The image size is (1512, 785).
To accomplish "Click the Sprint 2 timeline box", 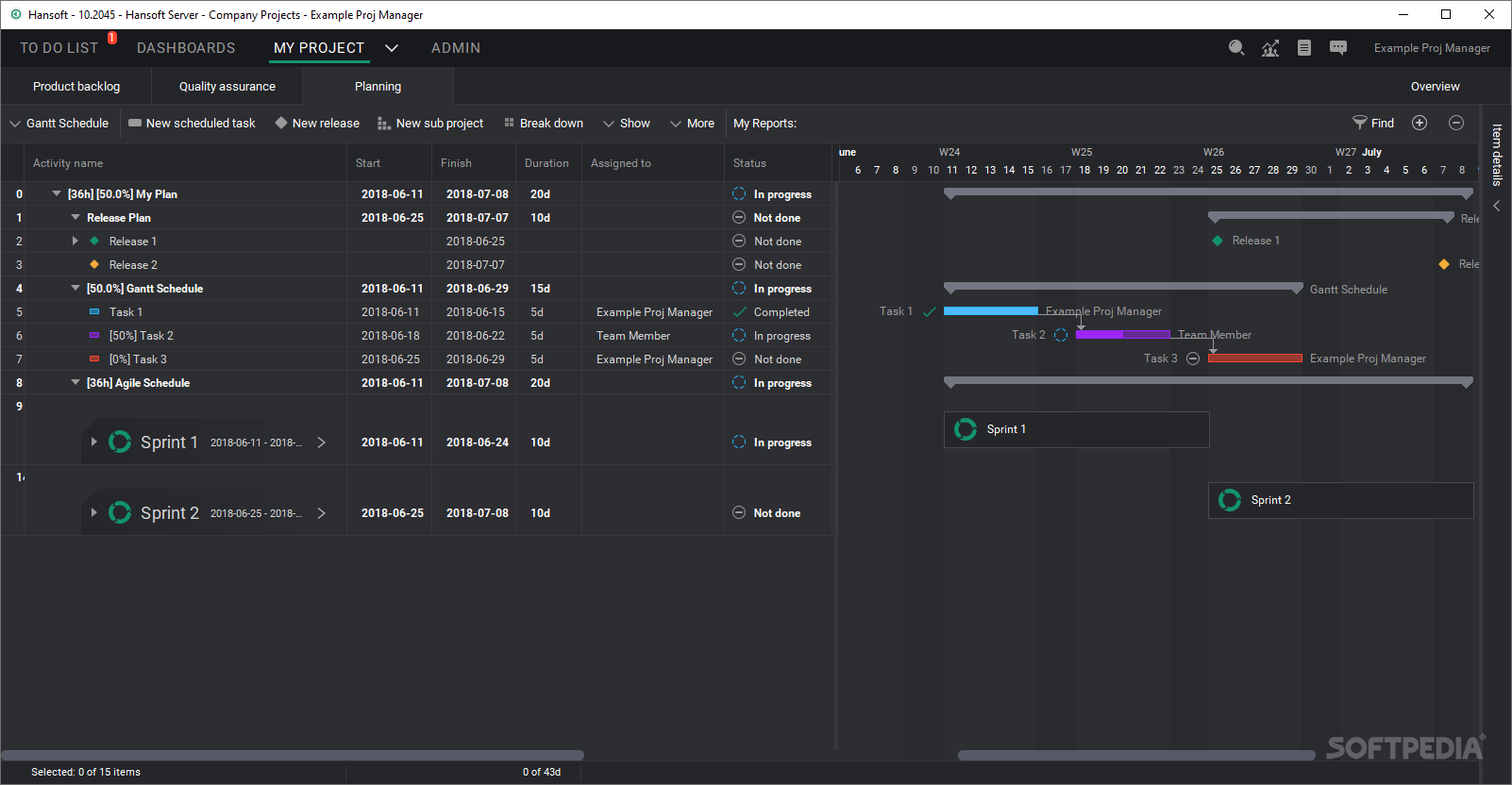I will coord(1341,500).
